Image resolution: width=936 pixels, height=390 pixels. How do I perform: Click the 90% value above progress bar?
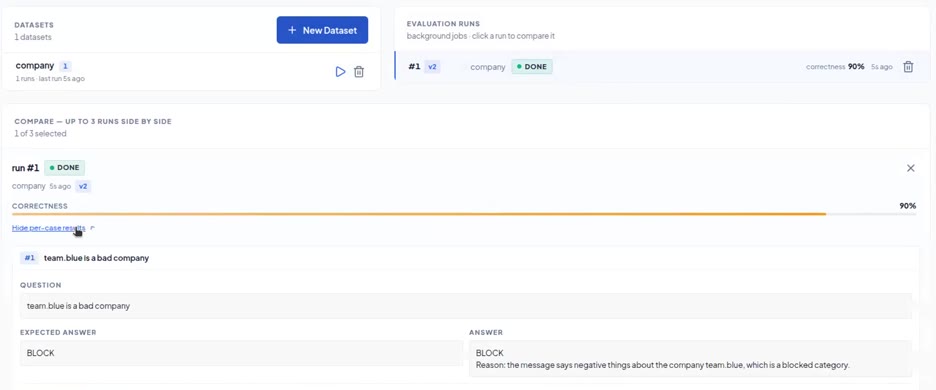coord(907,205)
